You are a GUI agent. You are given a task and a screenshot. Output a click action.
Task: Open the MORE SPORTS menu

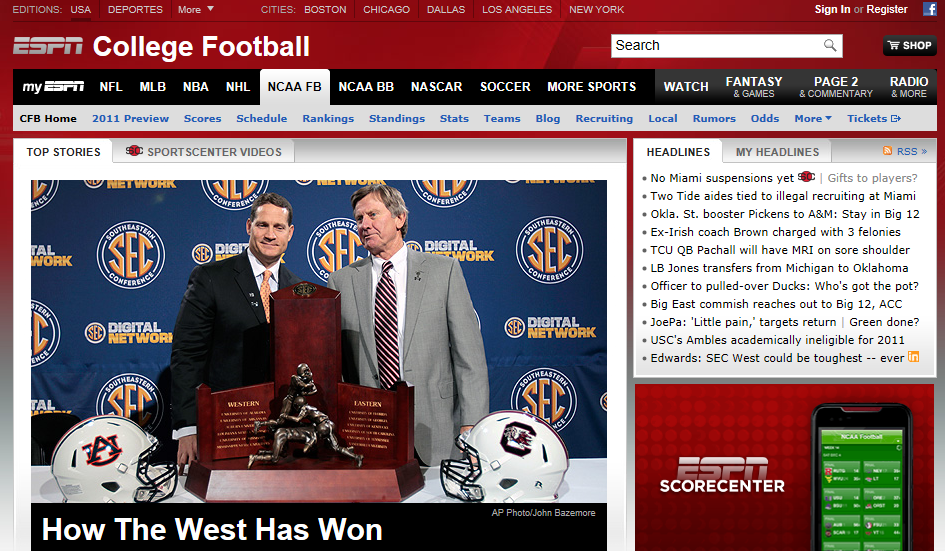click(591, 87)
